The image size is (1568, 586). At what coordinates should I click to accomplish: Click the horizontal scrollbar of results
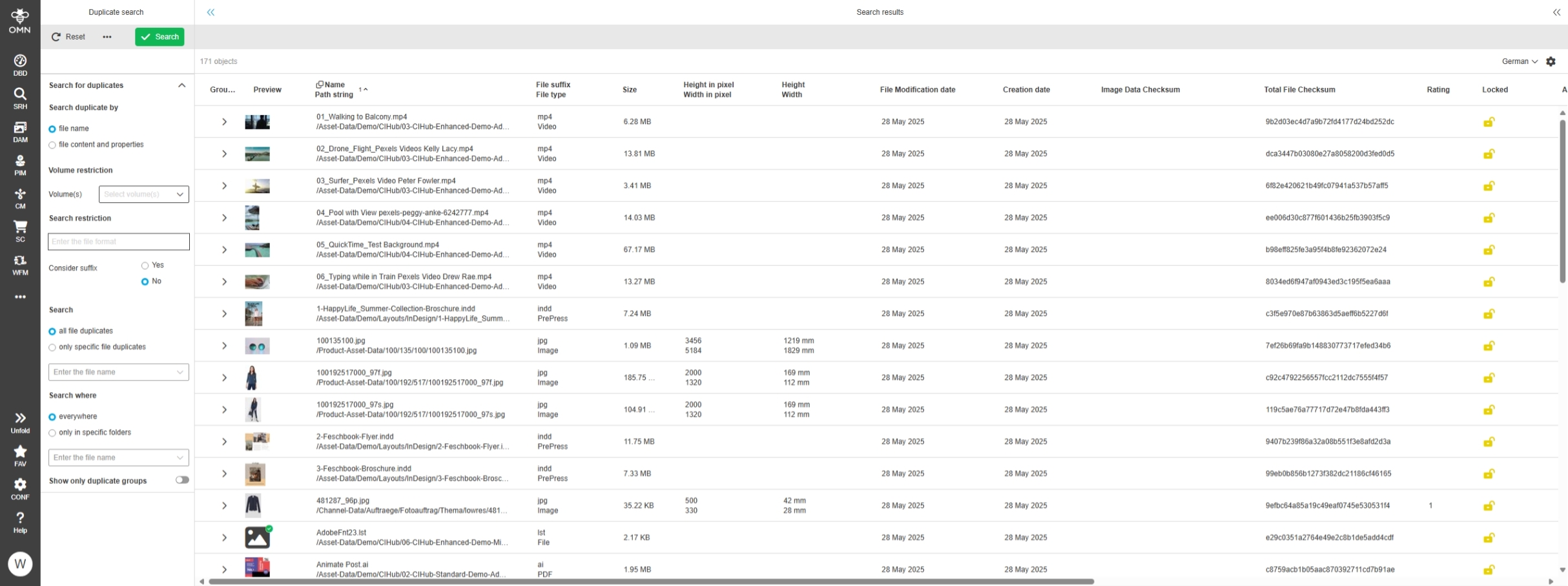tap(651, 581)
